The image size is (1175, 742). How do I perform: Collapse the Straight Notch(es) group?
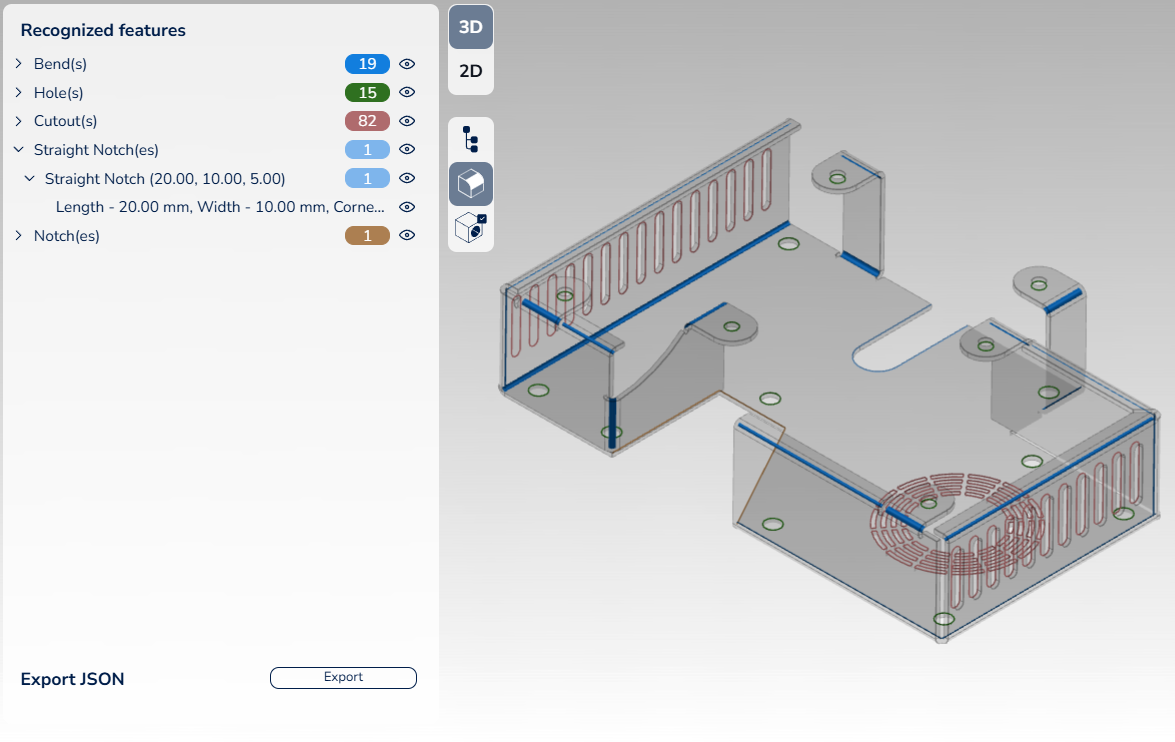coord(18,150)
